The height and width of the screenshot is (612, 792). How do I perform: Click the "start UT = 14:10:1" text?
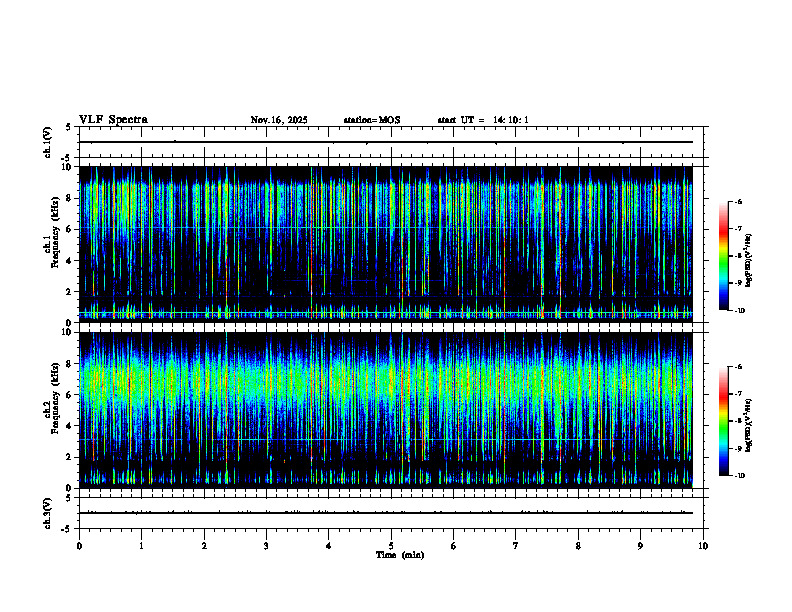pos(483,120)
